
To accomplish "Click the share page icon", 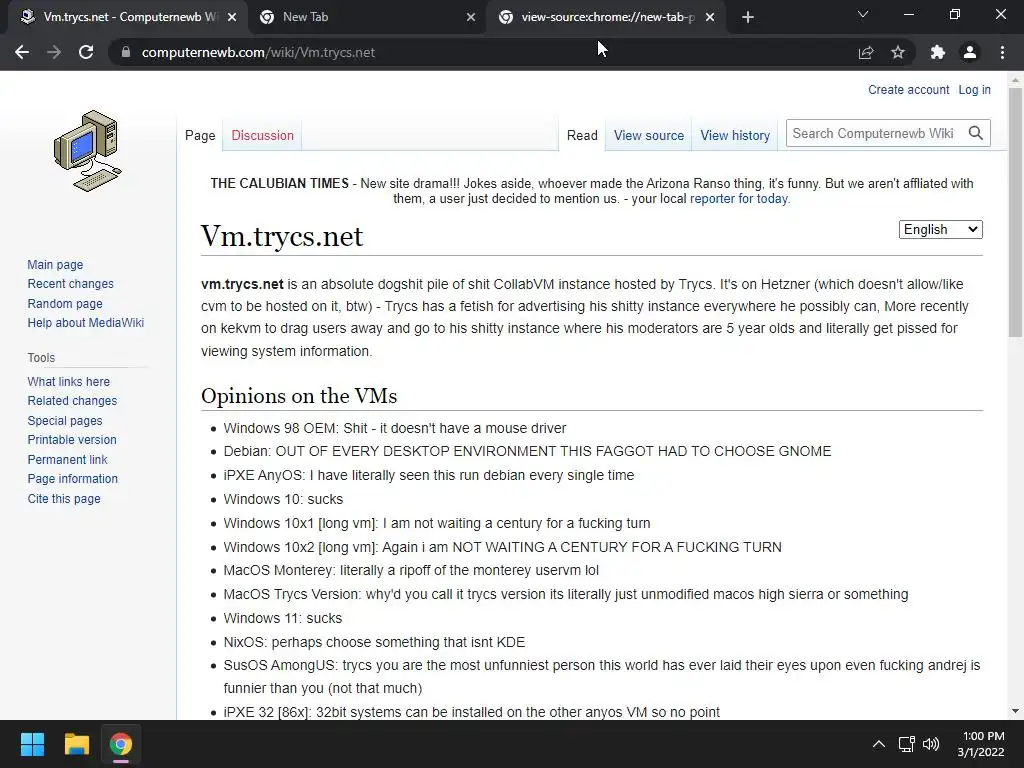I will (866, 52).
